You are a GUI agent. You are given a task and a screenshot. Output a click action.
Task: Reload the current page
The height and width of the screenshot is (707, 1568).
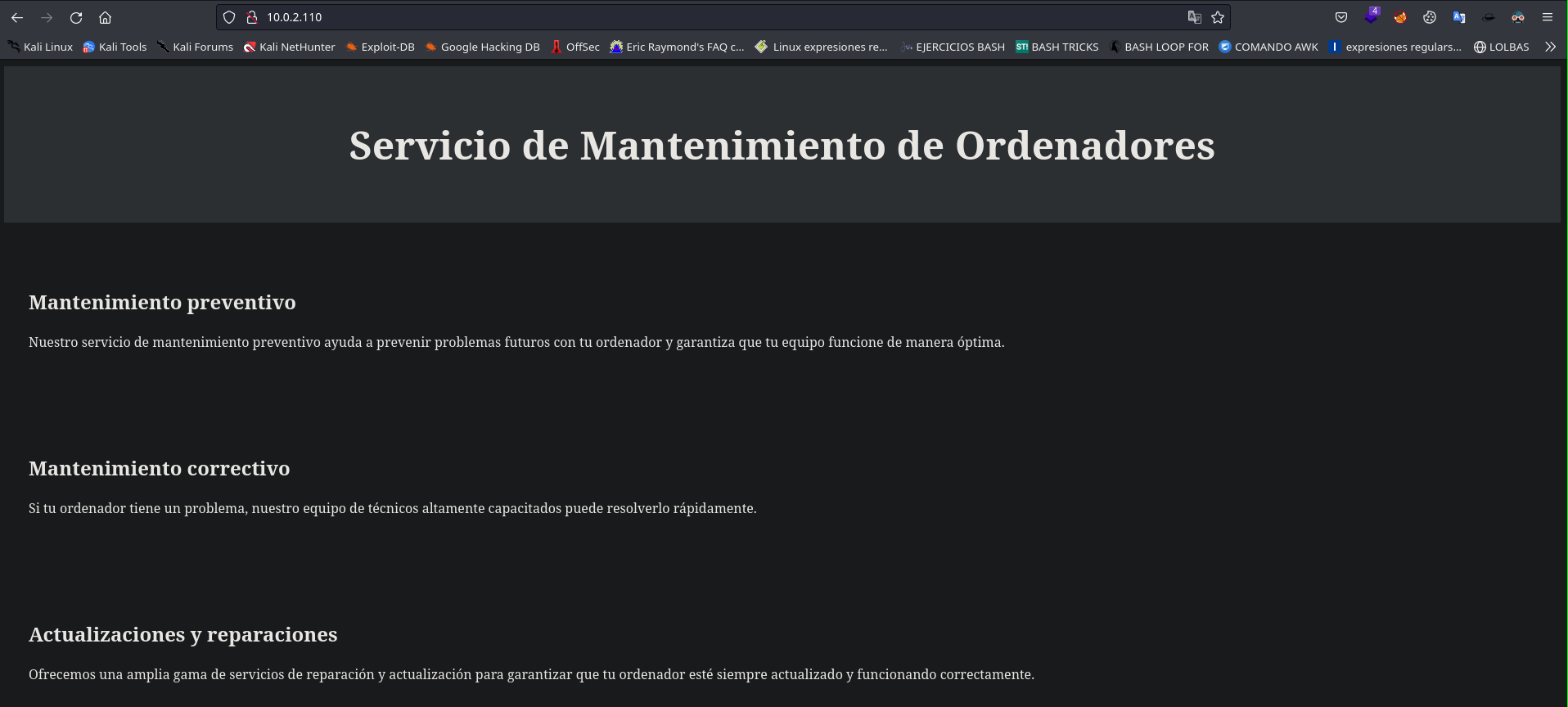point(76,17)
